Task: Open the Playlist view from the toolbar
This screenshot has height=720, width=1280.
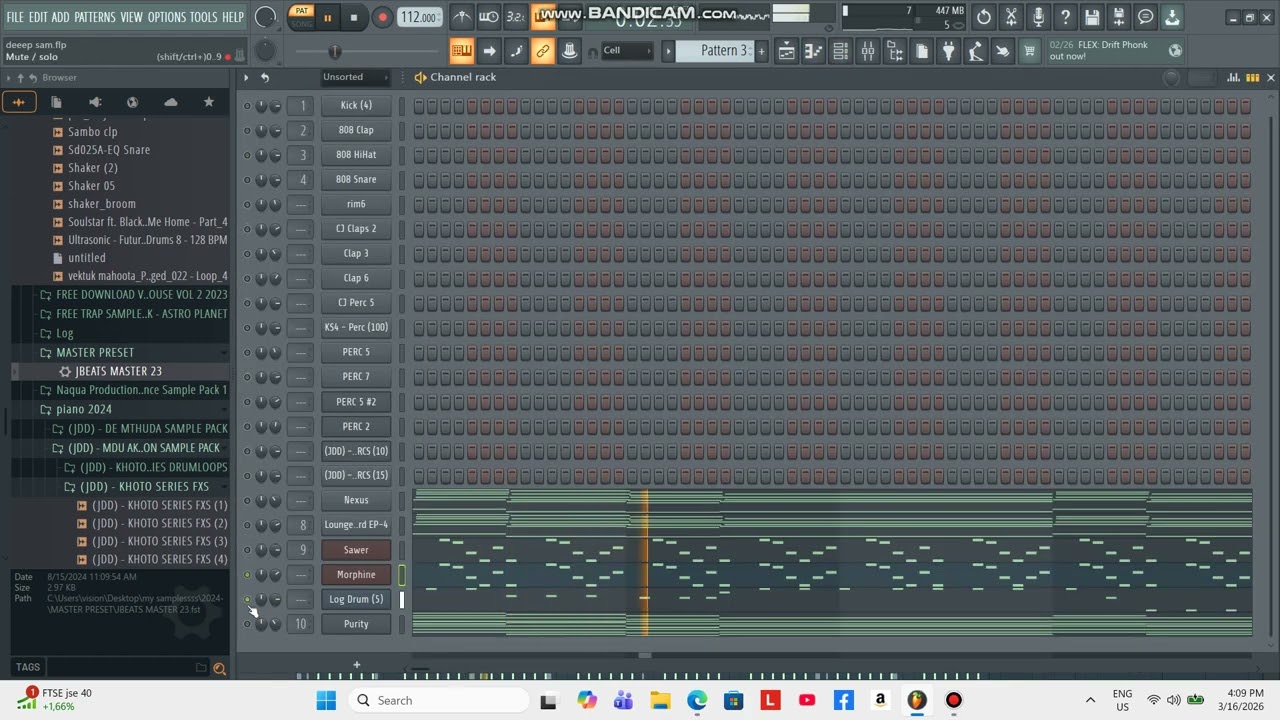Action: coord(787,51)
